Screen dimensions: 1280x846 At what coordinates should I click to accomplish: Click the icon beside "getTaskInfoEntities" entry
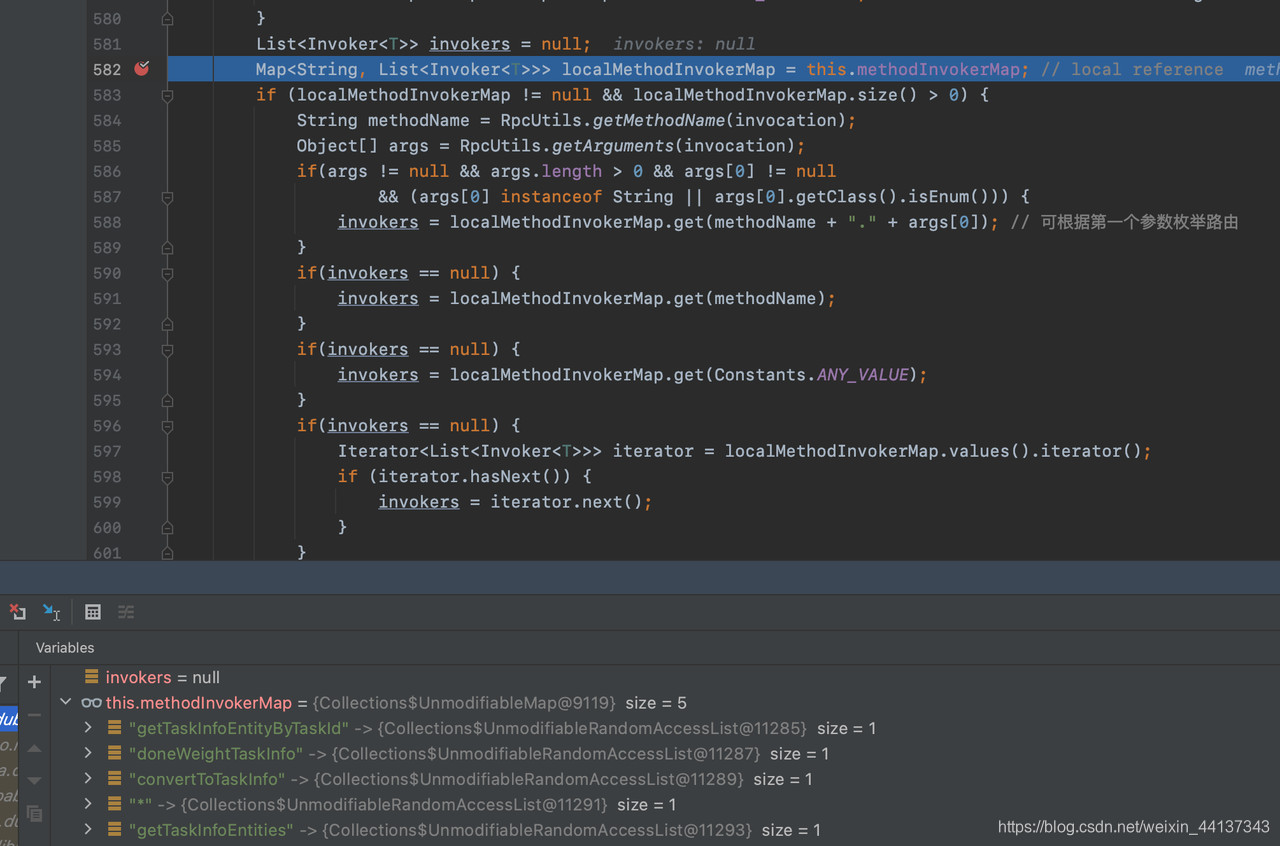pyautogui.click(x=115, y=830)
